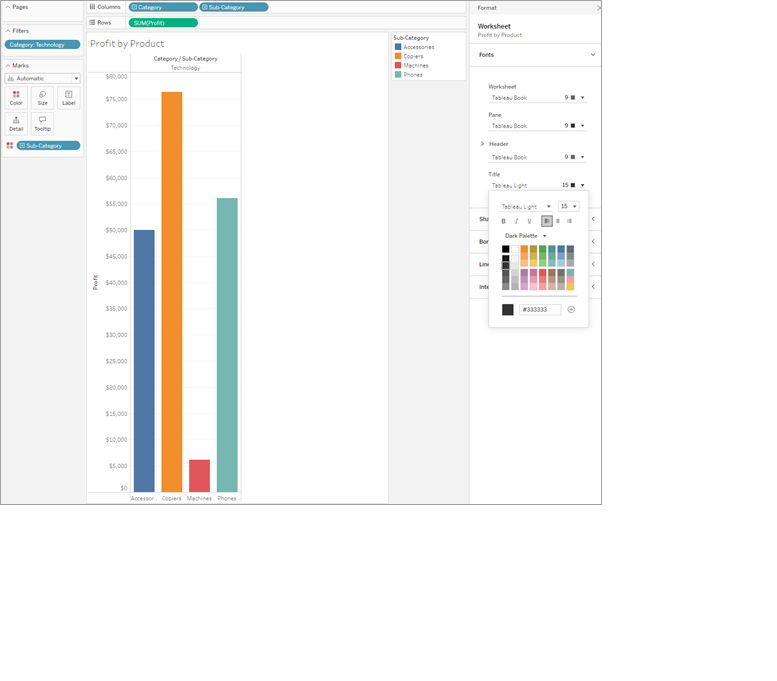Image resolution: width=777 pixels, height=681 pixels.
Task: Open Title font dropdown arrow
Action: (583, 185)
